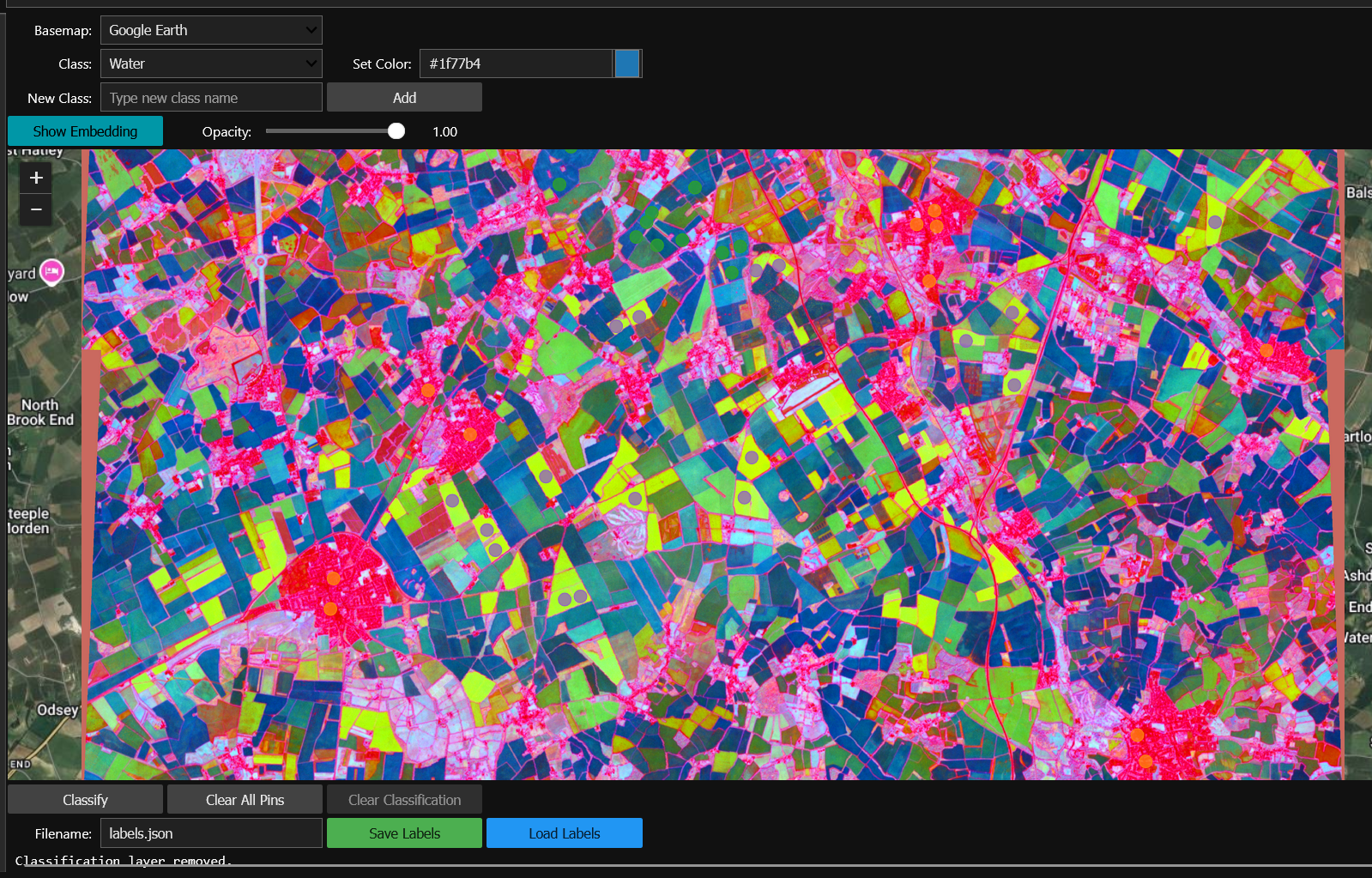Click the Steeple Morden map label
The height and width of the screenshot is (878, 1372).
point(29,521)
